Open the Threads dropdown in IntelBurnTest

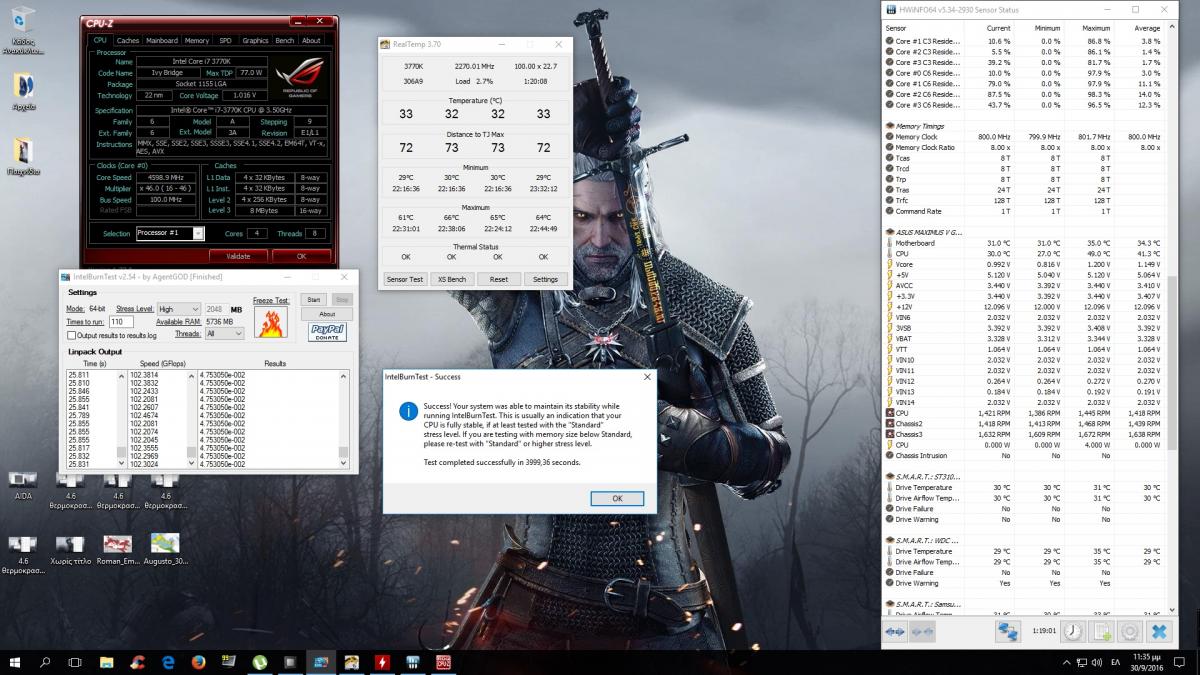point(223,333)
